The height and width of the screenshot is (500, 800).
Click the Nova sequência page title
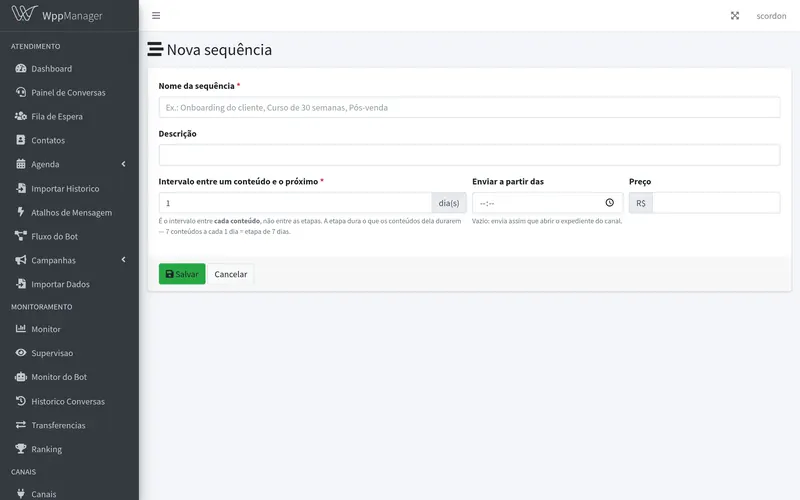tap(219, 49)
